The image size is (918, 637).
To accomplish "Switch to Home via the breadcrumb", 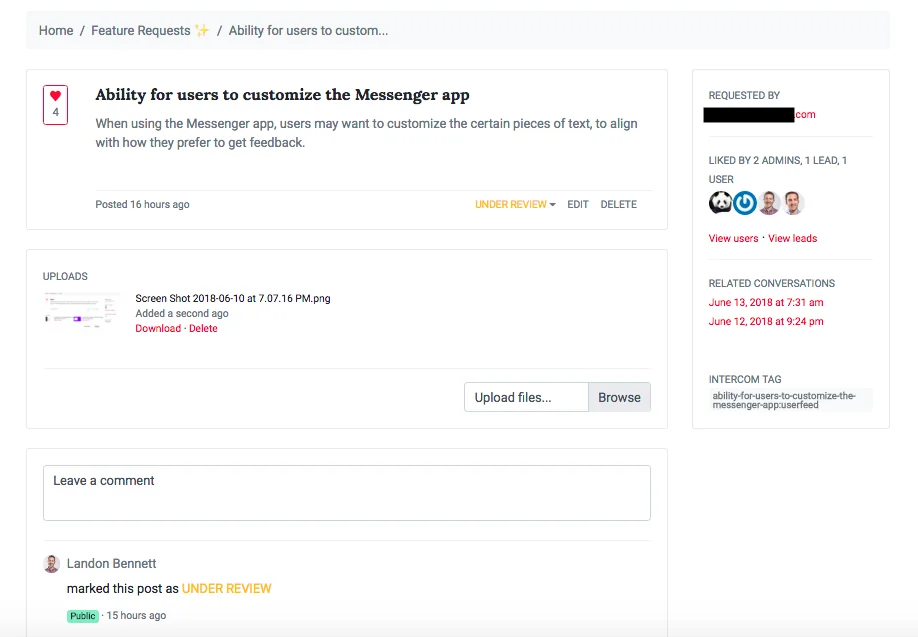I will tap(55, 30).
